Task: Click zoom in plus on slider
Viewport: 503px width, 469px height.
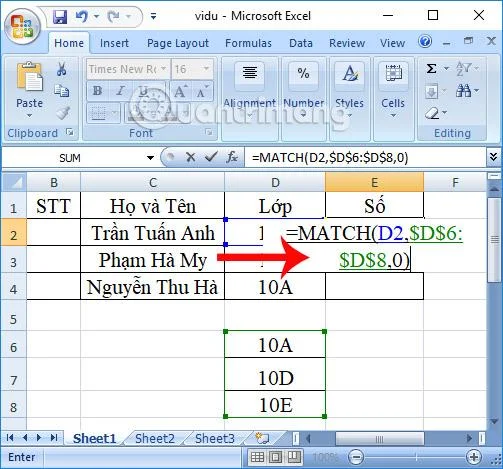Action: [x=474, y=457]
